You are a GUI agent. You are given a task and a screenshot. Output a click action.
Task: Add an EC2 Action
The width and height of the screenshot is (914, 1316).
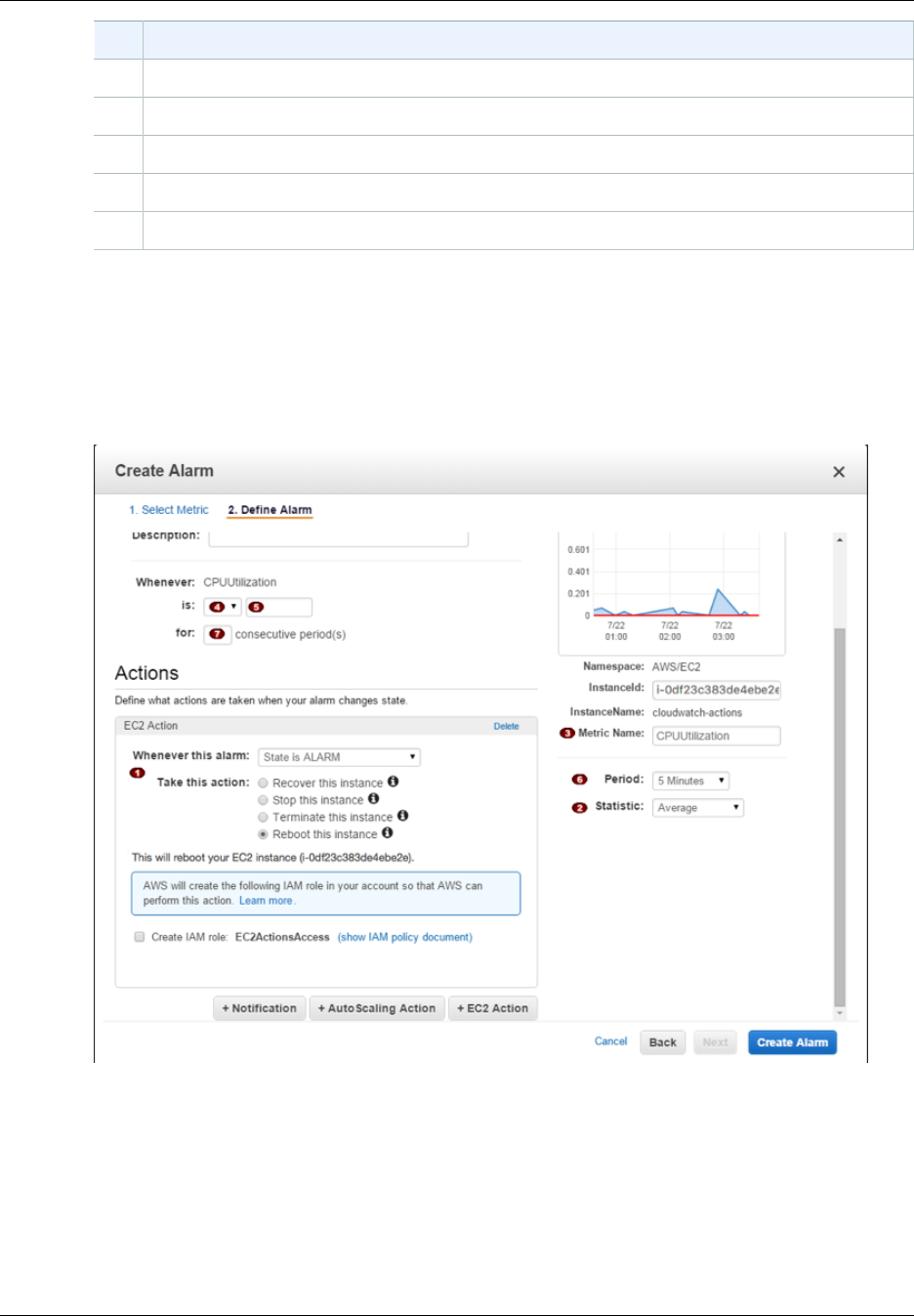[x=492, y=1008]
